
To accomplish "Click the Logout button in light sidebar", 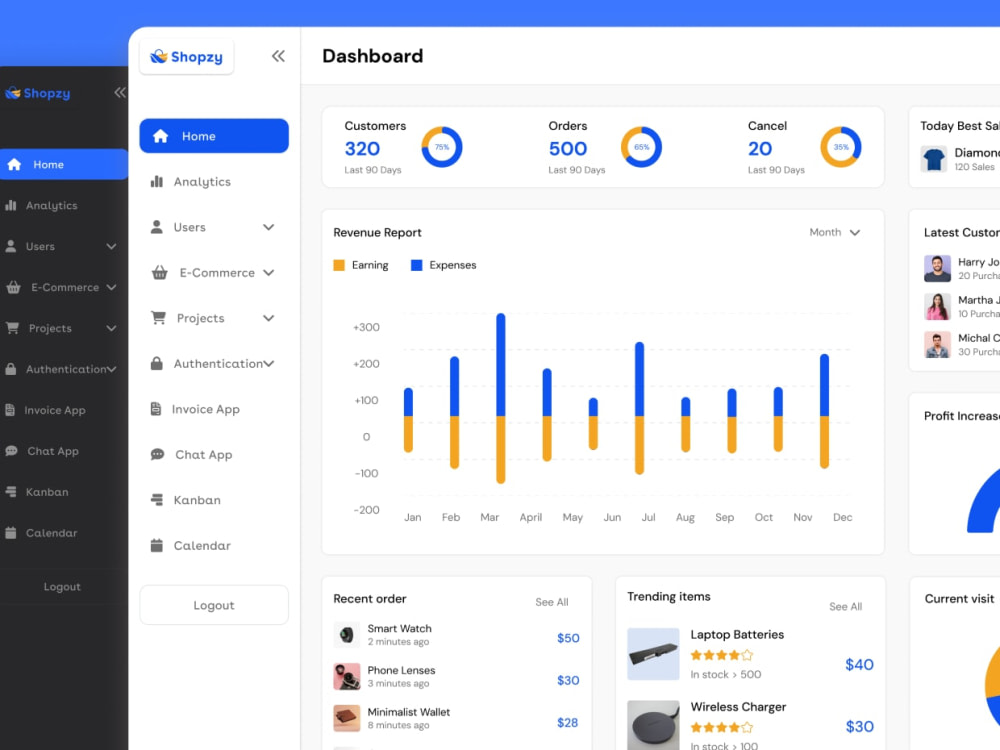I will (214, 605).
